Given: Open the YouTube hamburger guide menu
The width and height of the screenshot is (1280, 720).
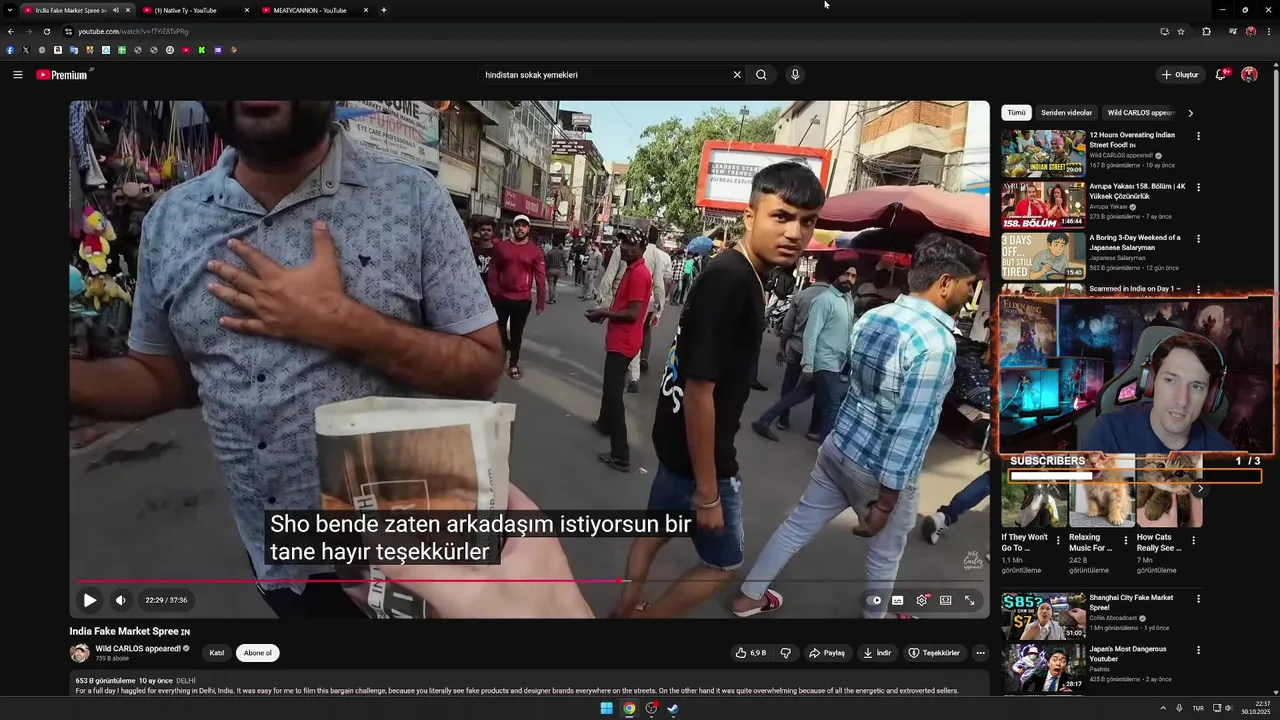Looking at the screenshot, I should [x=17, y=75].
